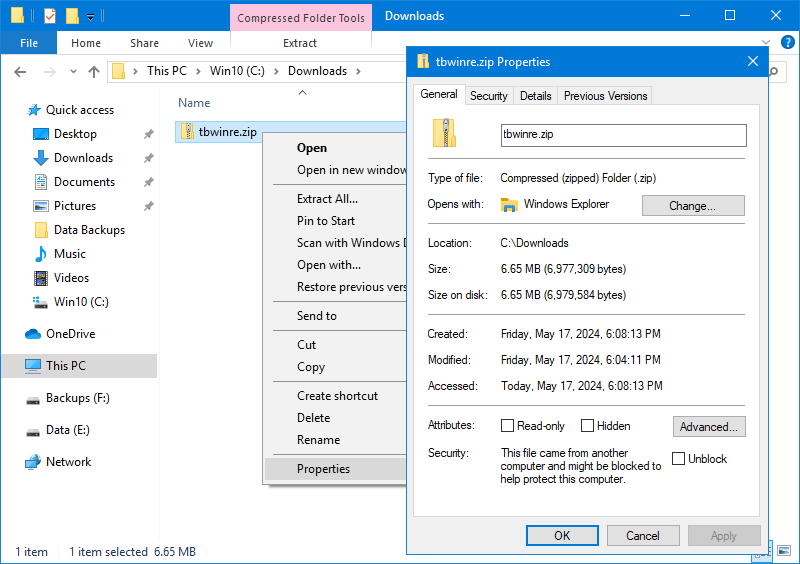This screenshot has width=800, height=564.
Task: Click Cancel in Properties dialog
Action: coord(643,535)
